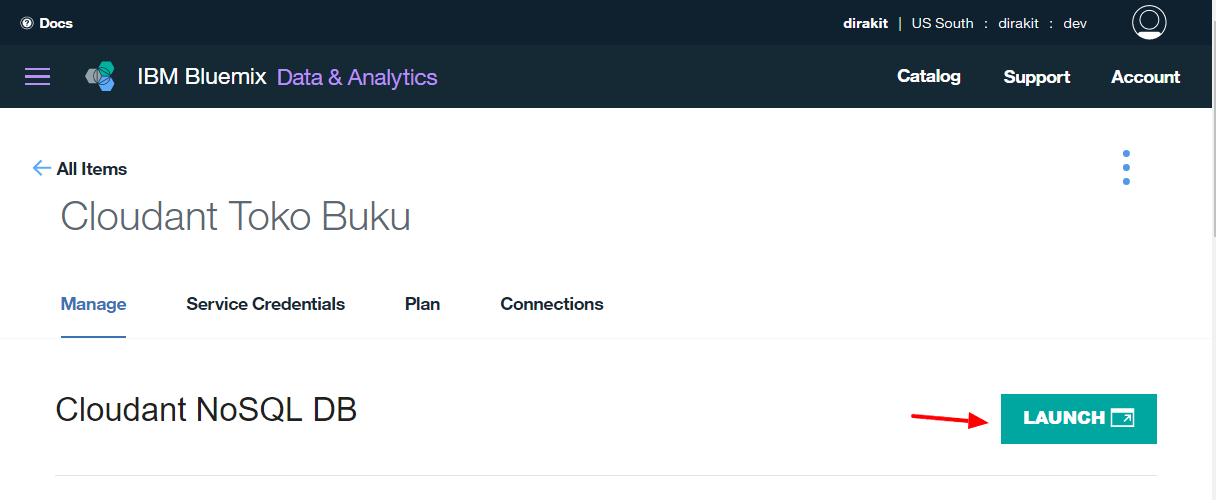
Task: Go back using the All Items arrow
Action: pyautogui.click(x=41, y=168)
